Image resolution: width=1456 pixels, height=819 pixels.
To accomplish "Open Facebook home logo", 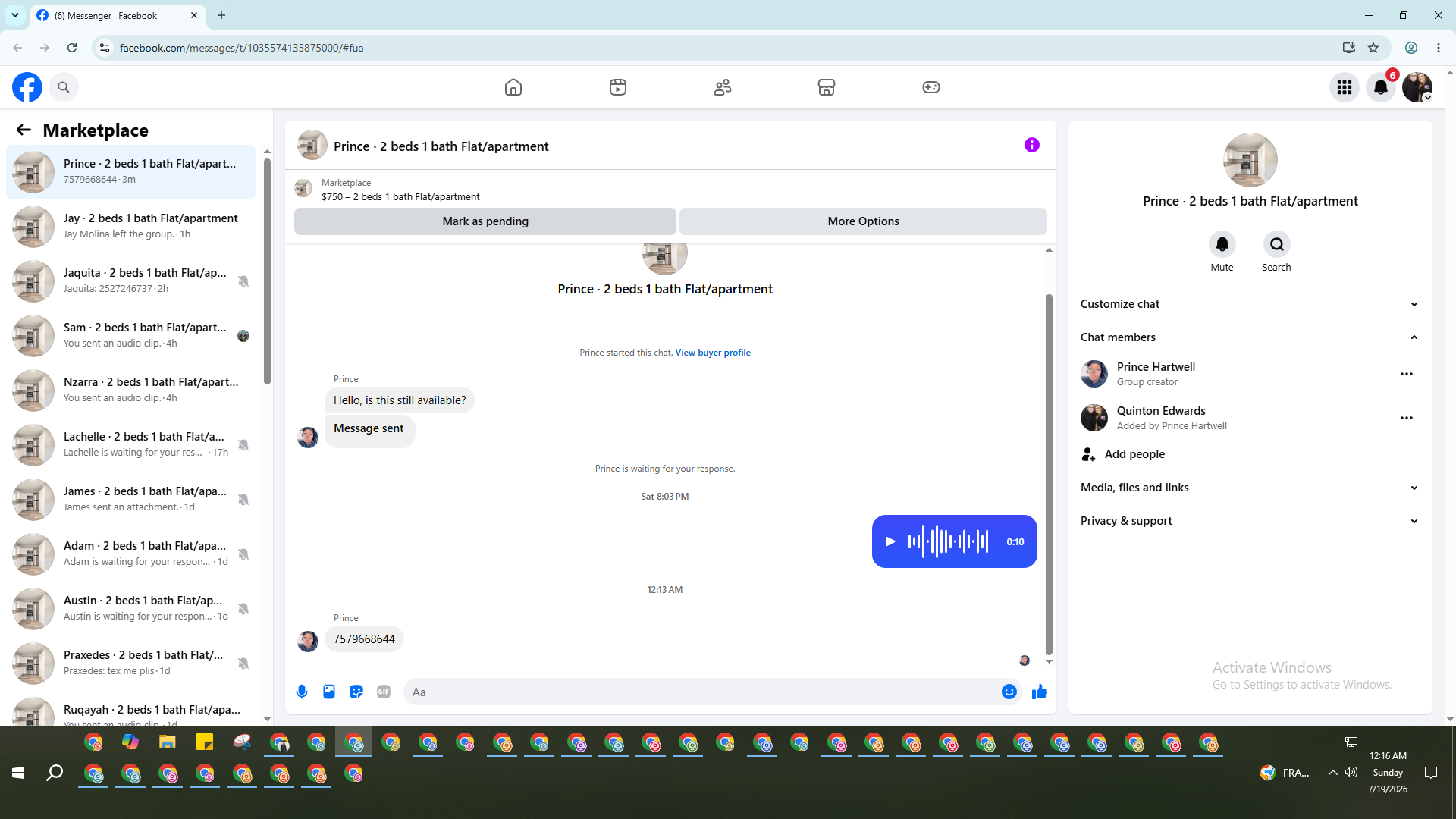I will 27,87.
